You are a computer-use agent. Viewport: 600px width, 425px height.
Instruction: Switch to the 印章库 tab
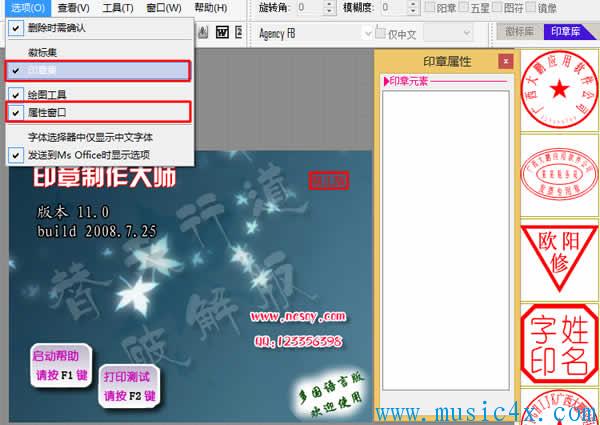[x=566, y=32]
